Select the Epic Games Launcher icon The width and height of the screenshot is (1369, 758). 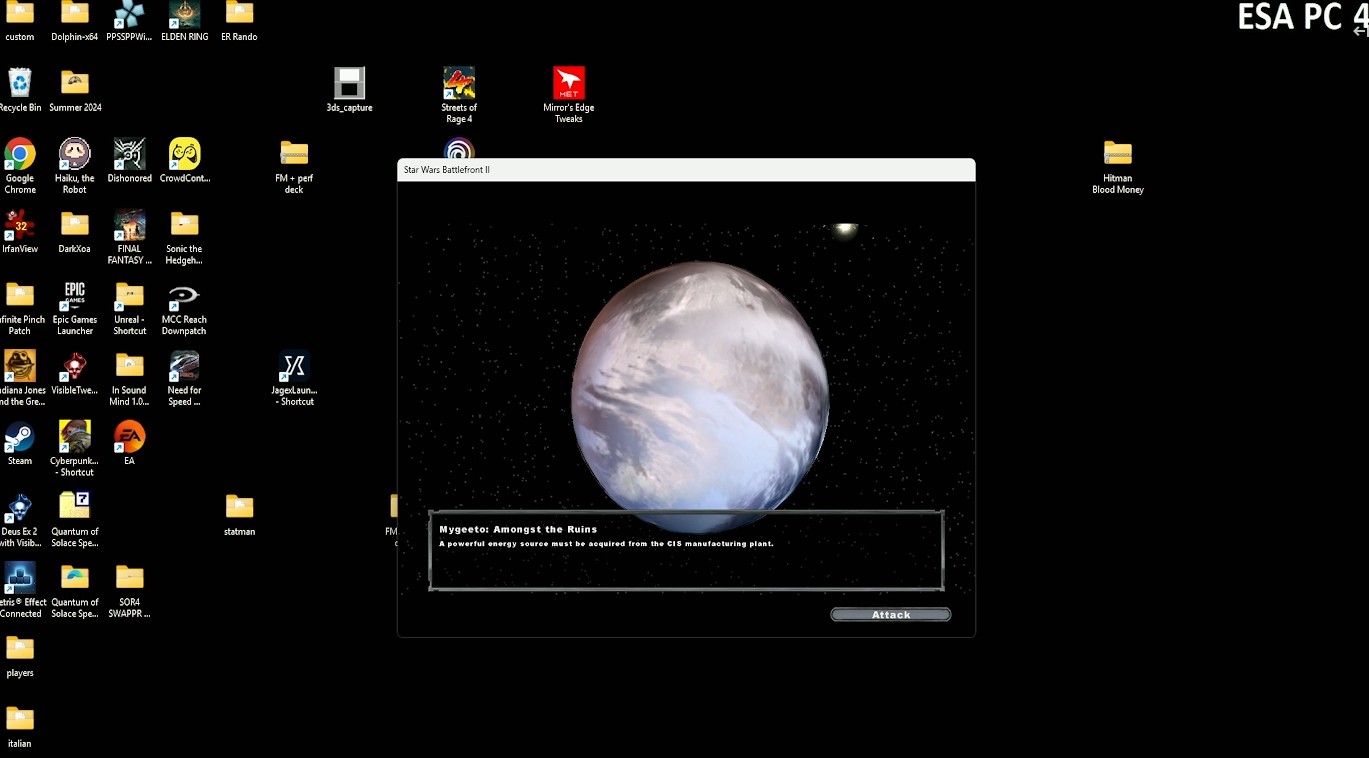click(75, 295)
